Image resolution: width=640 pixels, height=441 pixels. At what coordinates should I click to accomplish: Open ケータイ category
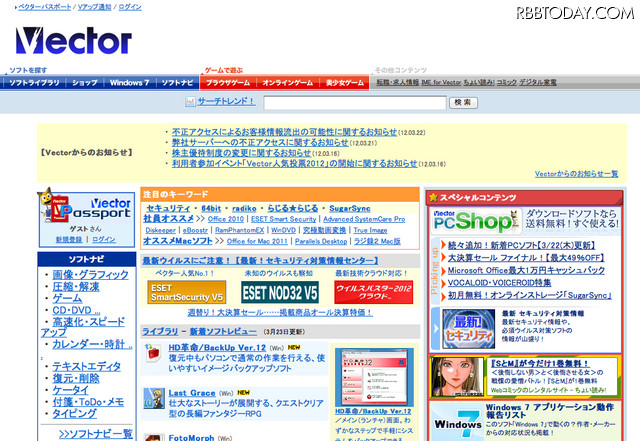pos(70,390)
